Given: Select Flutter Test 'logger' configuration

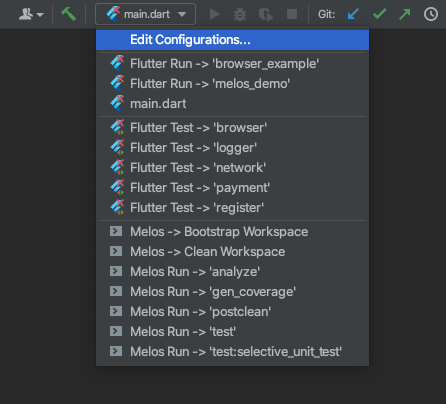Looking at the screenshot, I should pos(232,147).
